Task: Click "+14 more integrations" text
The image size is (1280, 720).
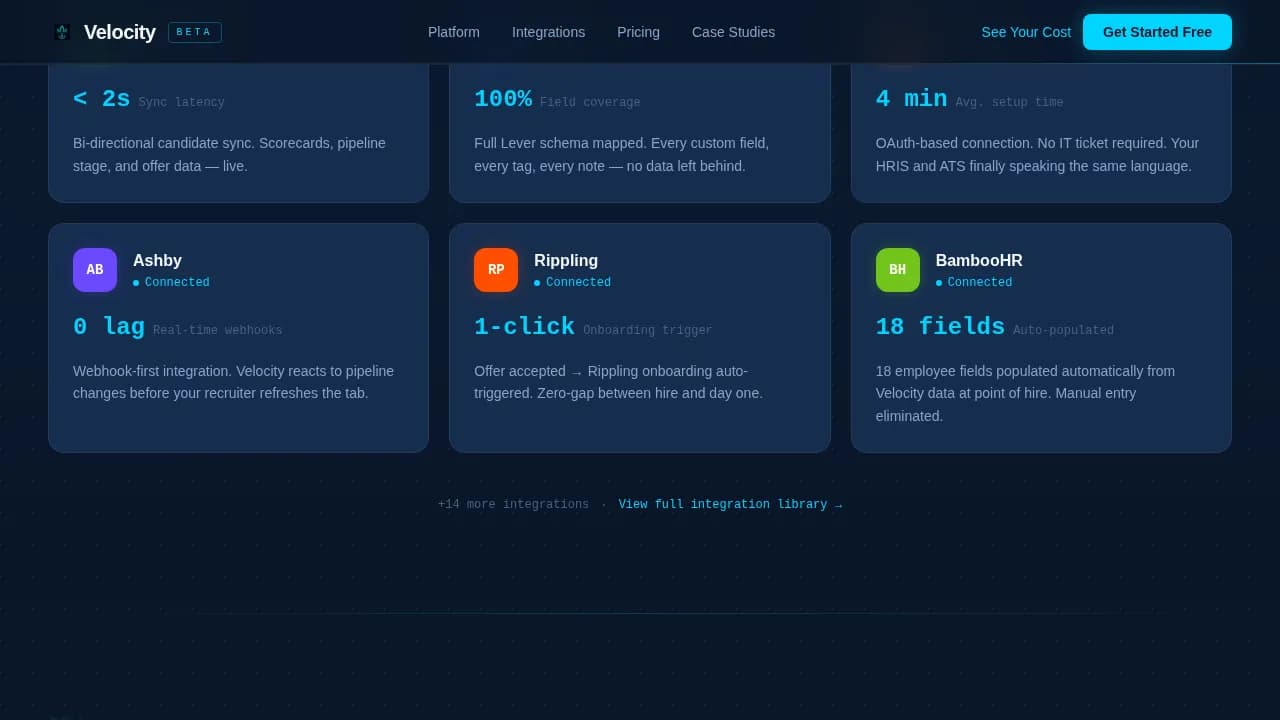Action: [x=513, y=505]
